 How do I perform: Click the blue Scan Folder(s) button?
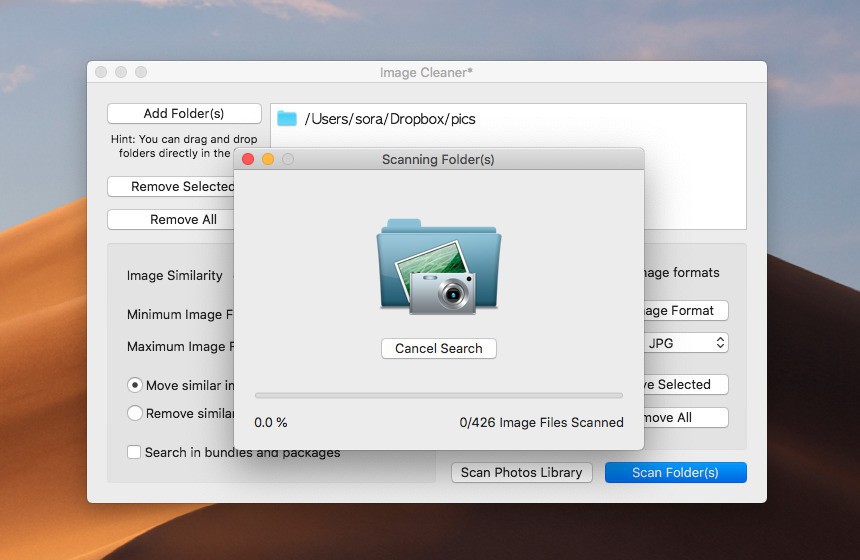(676, 472)
